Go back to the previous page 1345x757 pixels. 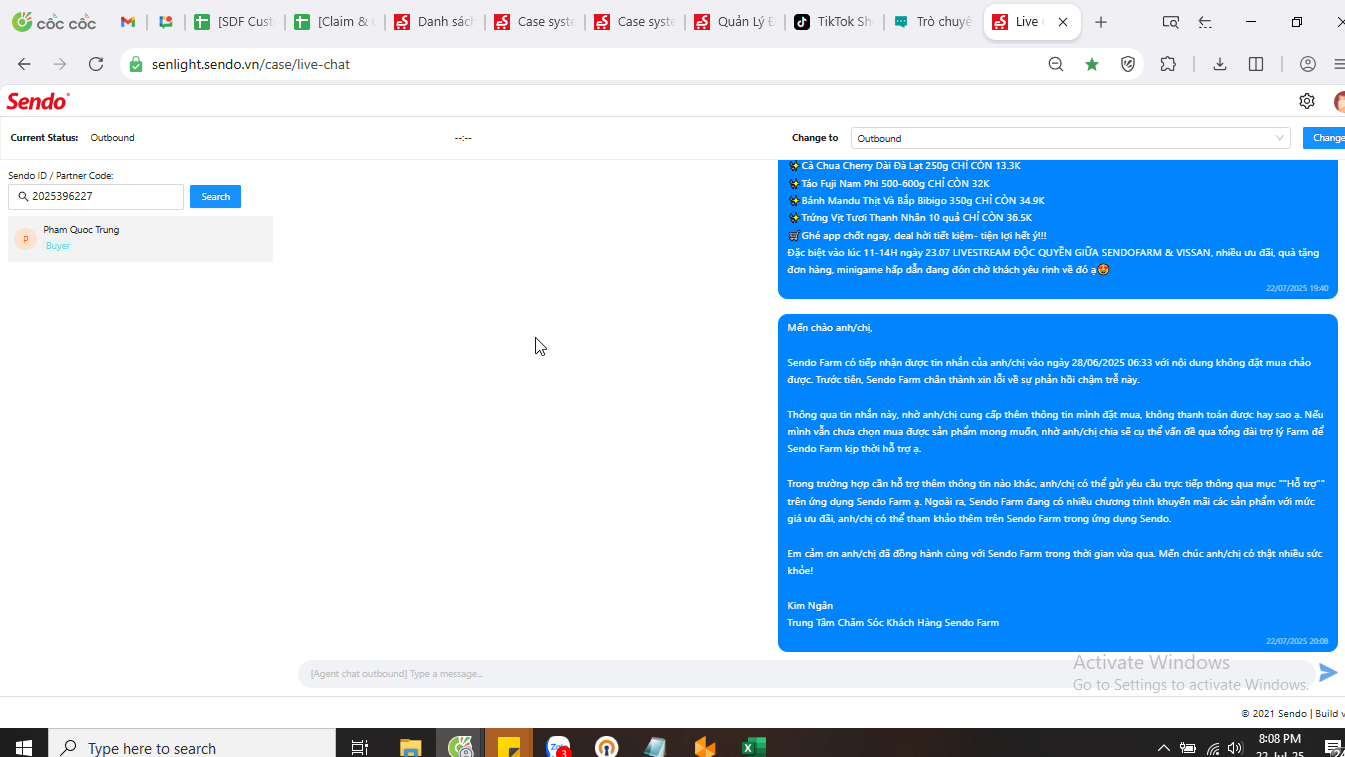pos(24,64)
